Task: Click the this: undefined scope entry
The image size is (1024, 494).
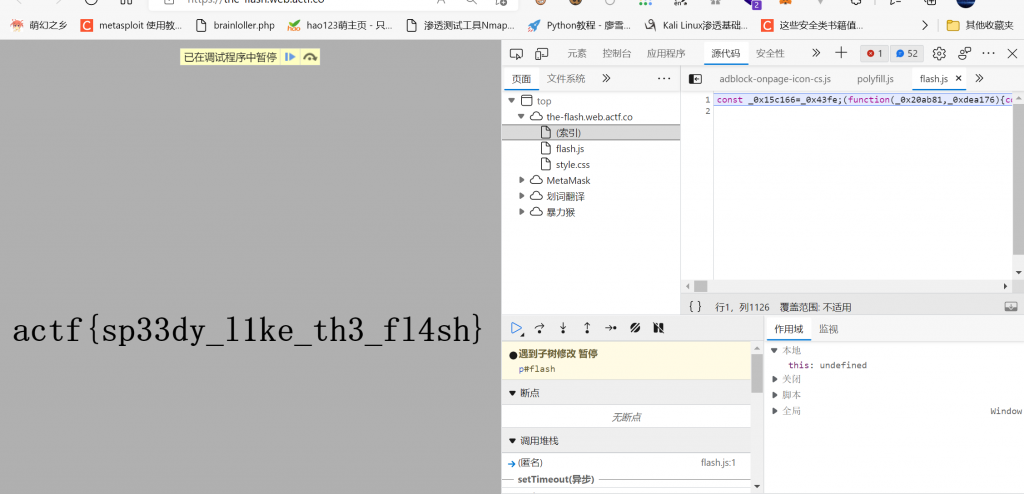Action: [x=827, y=365]
